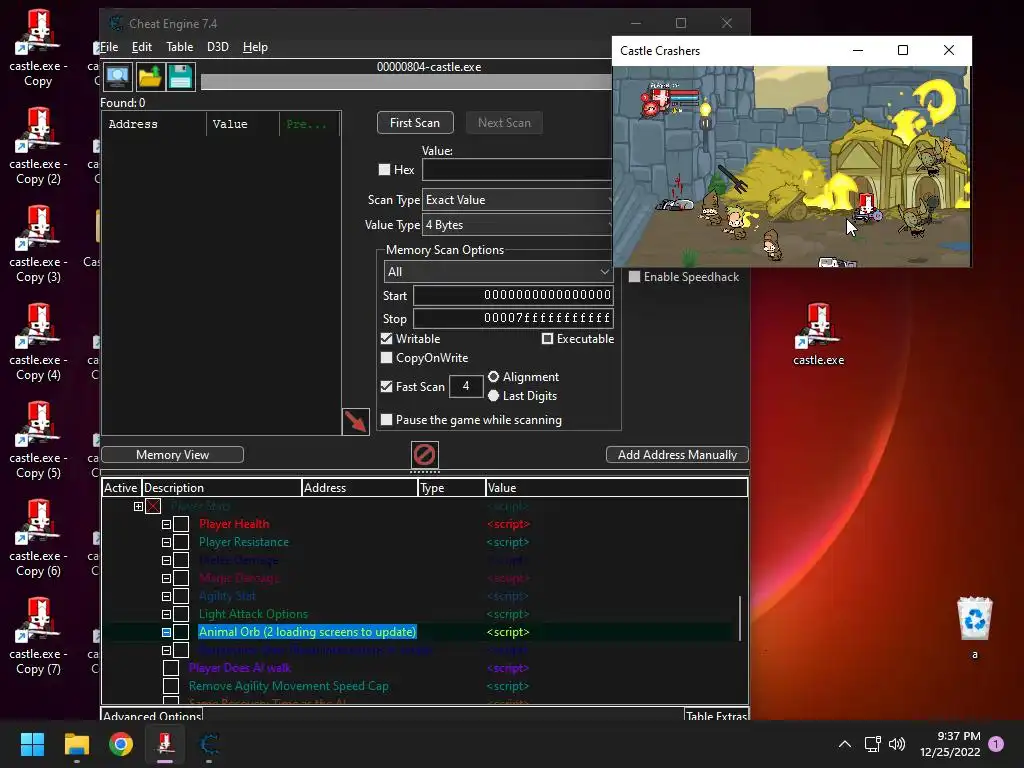Select the Last Digits radio button
This screenshot has height=768, width=1024.
click(x=494, y=396)
